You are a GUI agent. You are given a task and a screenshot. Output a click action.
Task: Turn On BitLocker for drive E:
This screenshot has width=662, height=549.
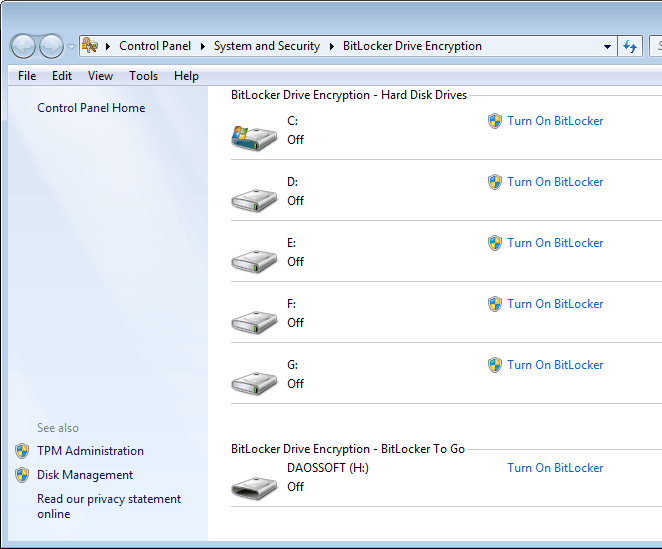(555, 243)
